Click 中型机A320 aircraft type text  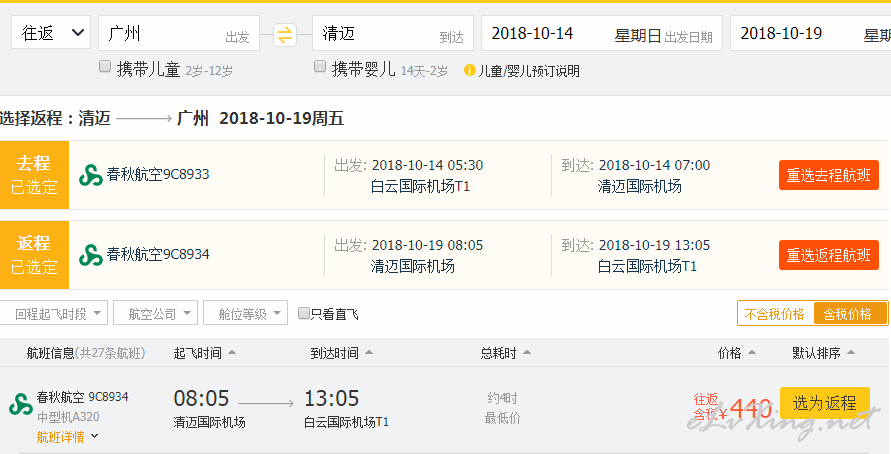(x=68, y=417)
